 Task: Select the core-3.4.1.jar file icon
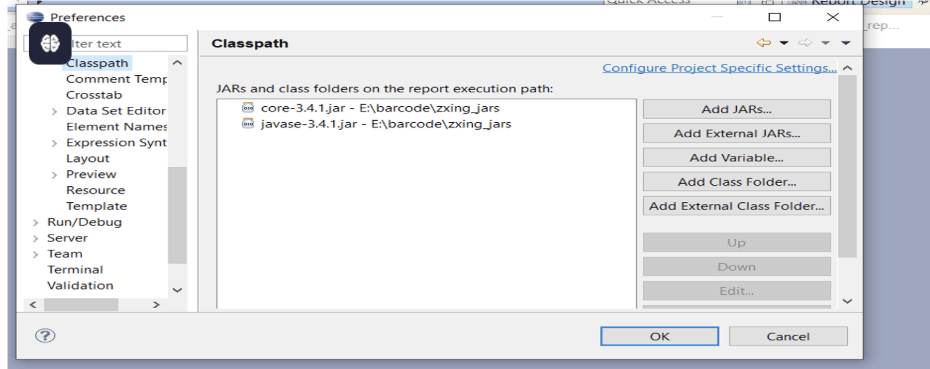click(248, 108)
